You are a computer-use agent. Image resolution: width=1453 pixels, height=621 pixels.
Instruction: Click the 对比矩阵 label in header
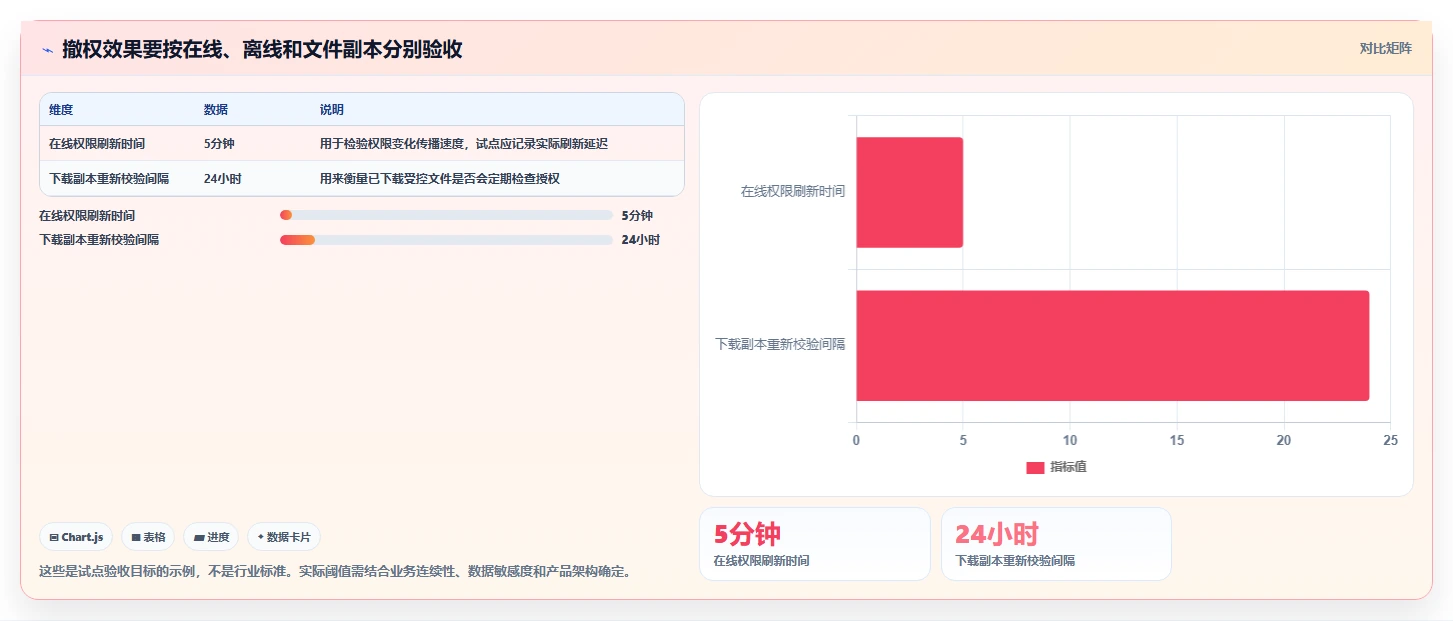[1385, 48]
